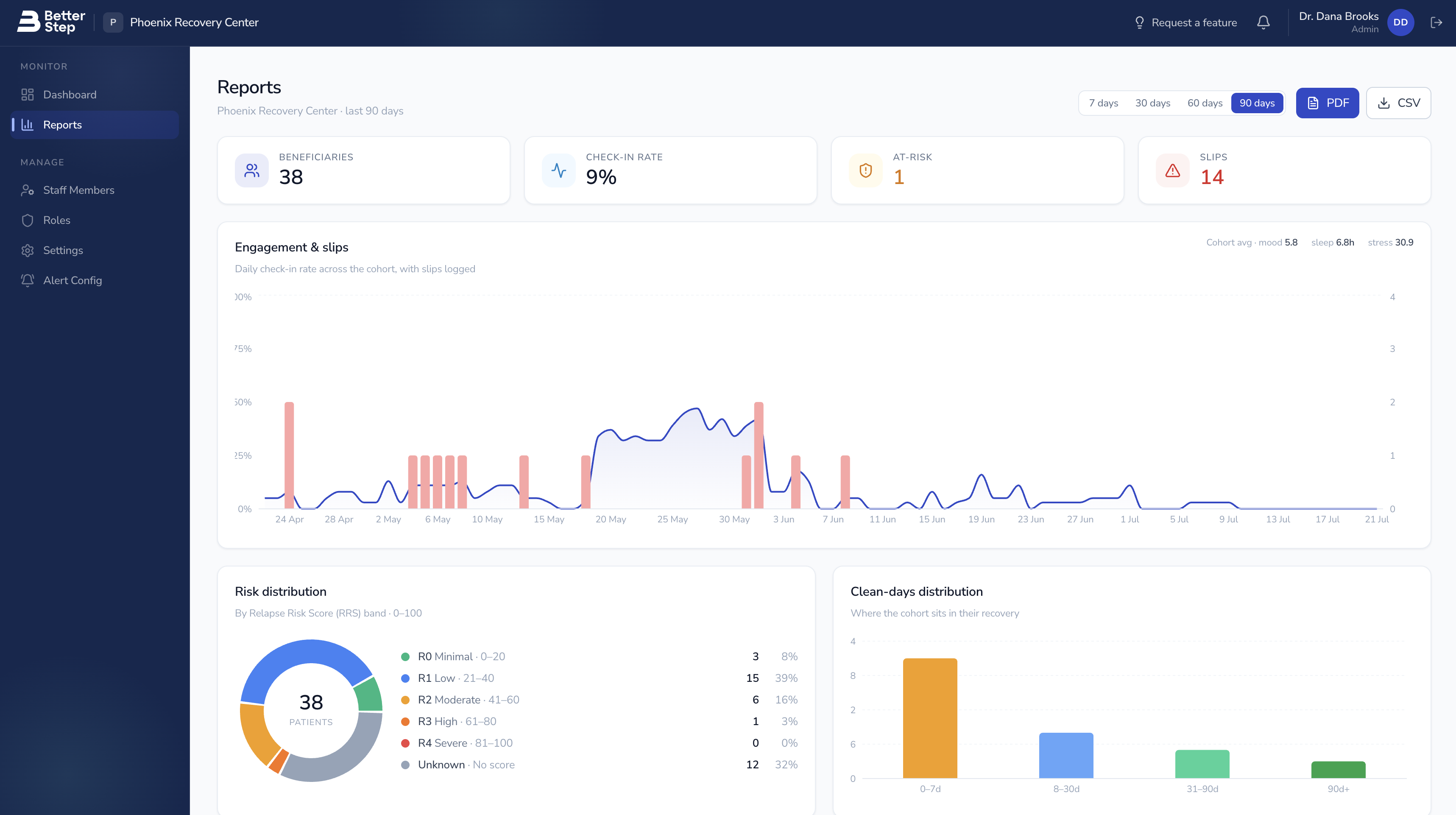Select the 30 days range
Viewport: 1456px width, 815px height.
(1152, 103)
